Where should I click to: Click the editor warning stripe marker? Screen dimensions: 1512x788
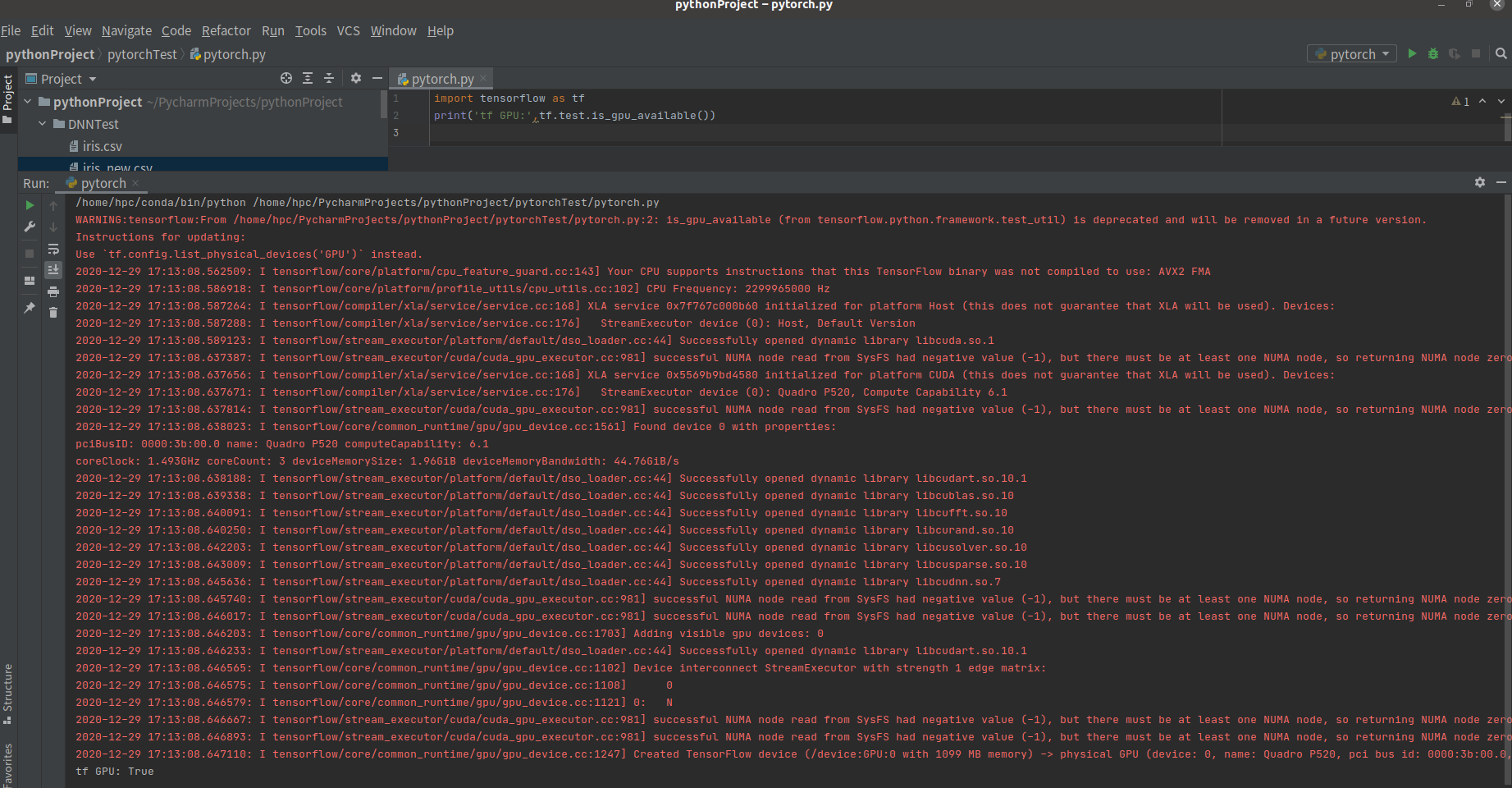pyautogui.click(x=1506, y=117)
